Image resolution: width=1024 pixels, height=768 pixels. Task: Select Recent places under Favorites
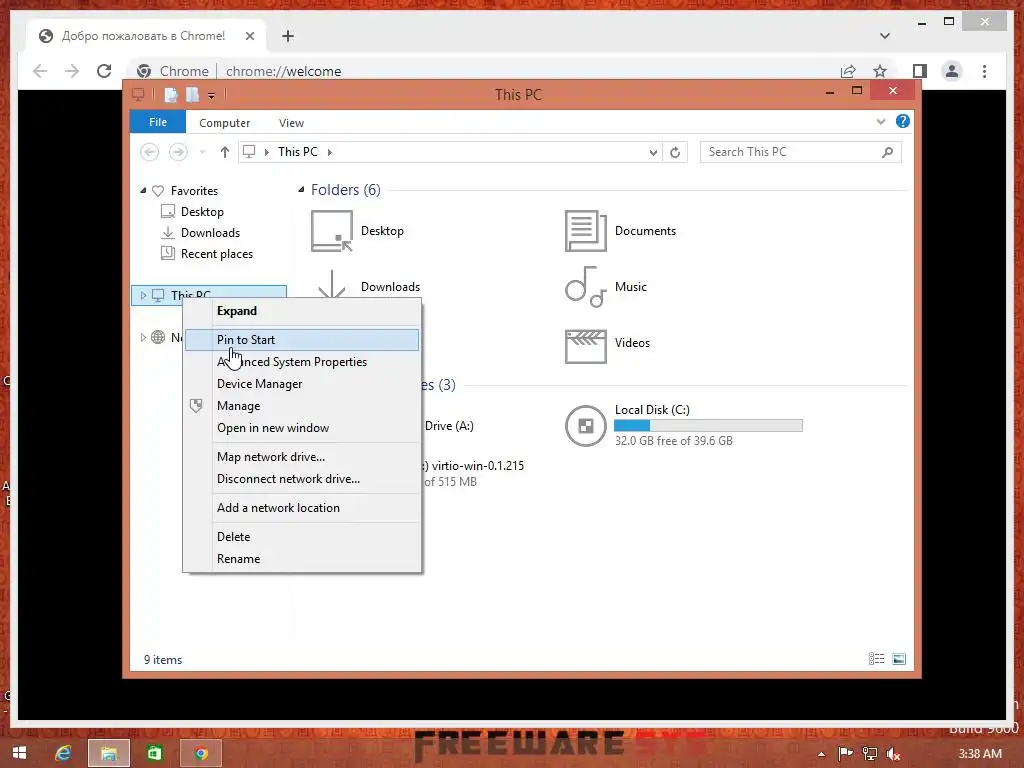(217, 253)
